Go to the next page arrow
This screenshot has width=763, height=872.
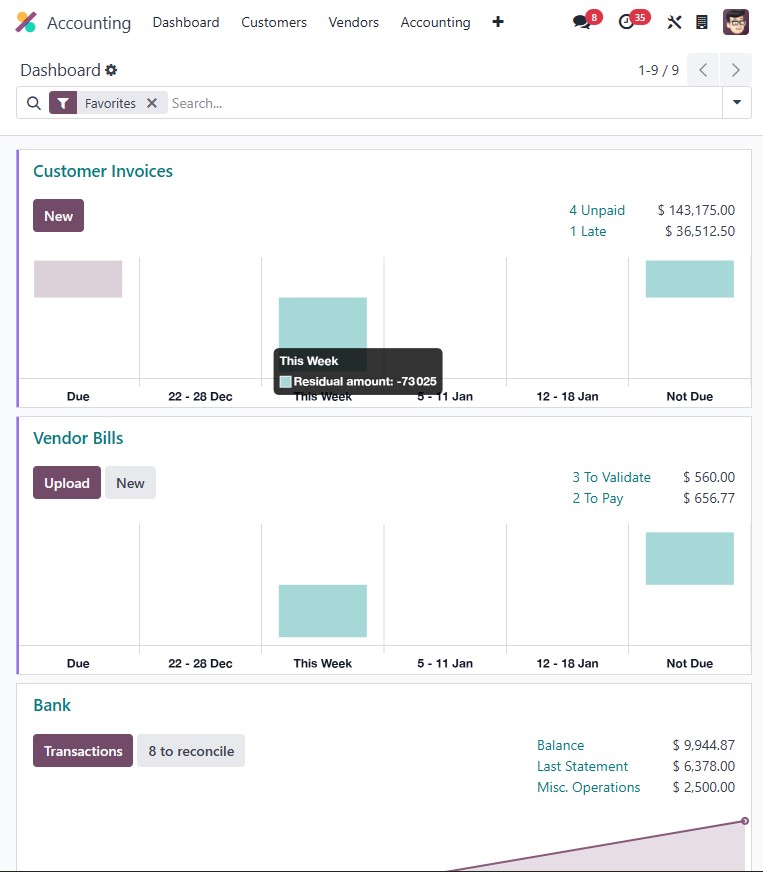(736, 70)
